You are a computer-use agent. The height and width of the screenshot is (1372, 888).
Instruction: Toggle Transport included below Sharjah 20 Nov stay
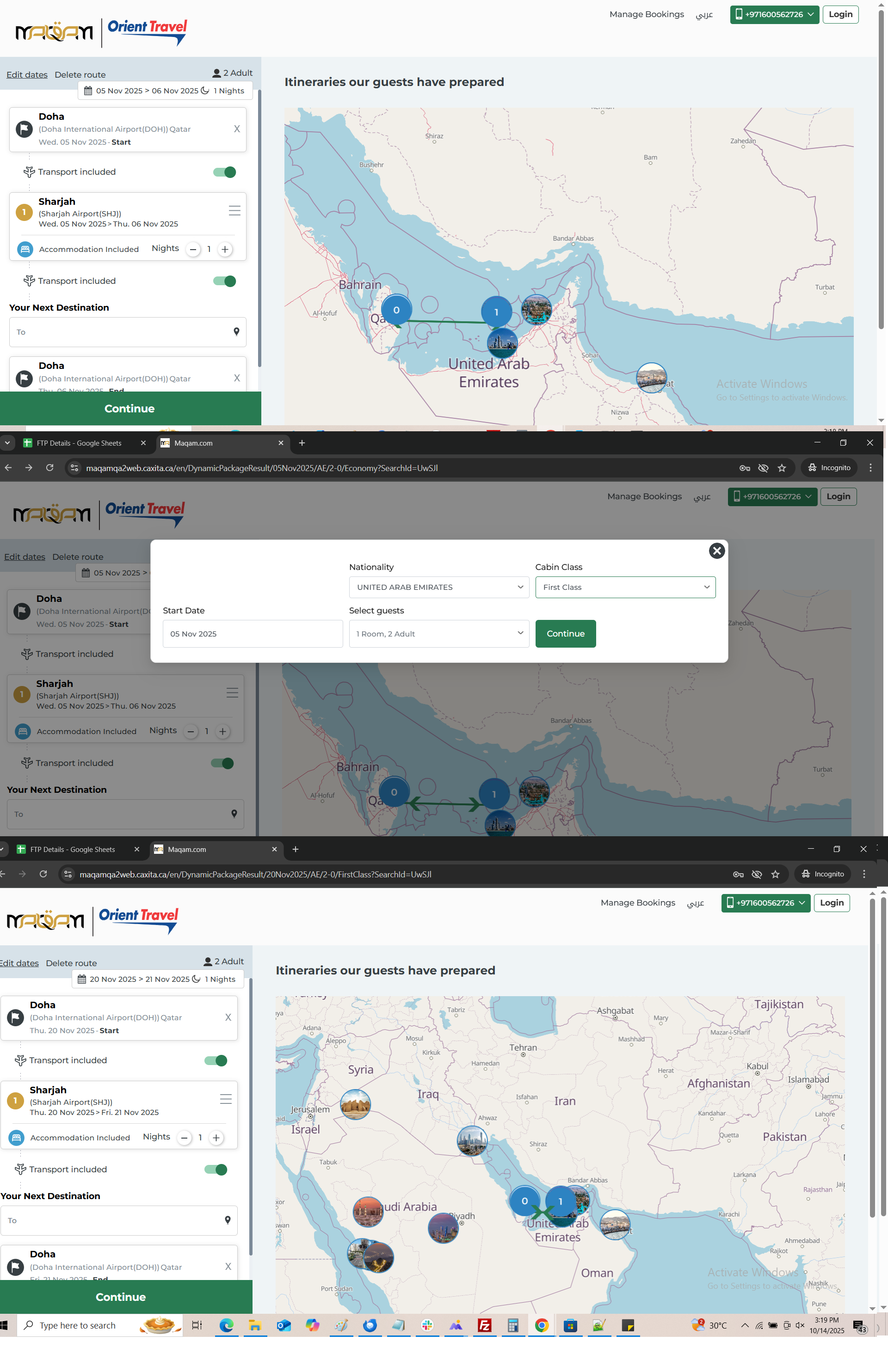[216, 1169]
